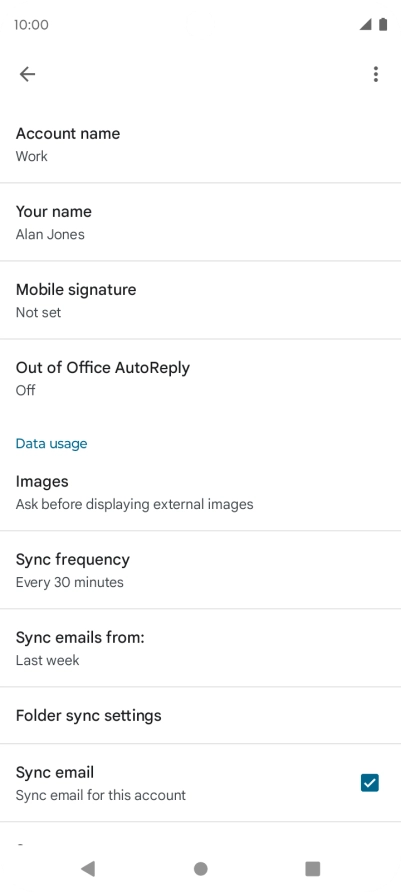401x892 pixels.
Task: Tap the Data usage section header
Action: coord(51,443)
